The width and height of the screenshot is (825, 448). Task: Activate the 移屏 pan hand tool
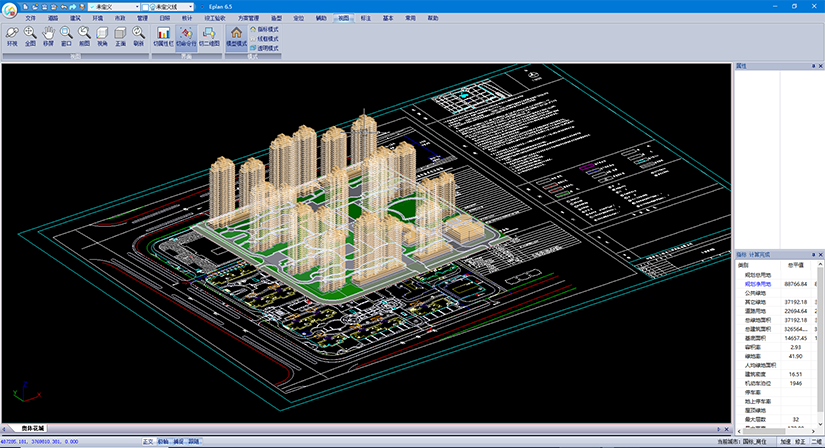point(48,36)
